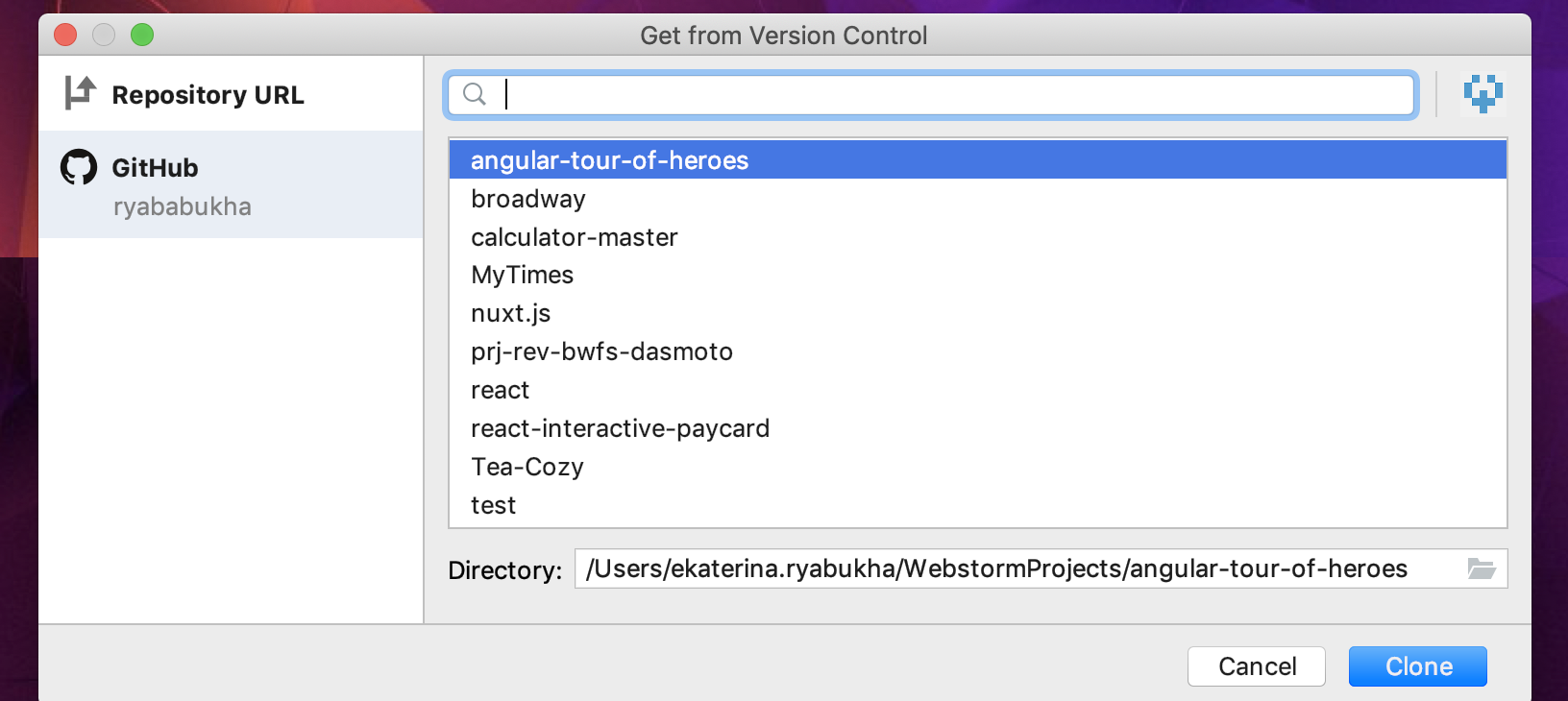Screen dimensions: 1568x701
Task: Switch to the Repository URL tab
Action: coord(208,94)
